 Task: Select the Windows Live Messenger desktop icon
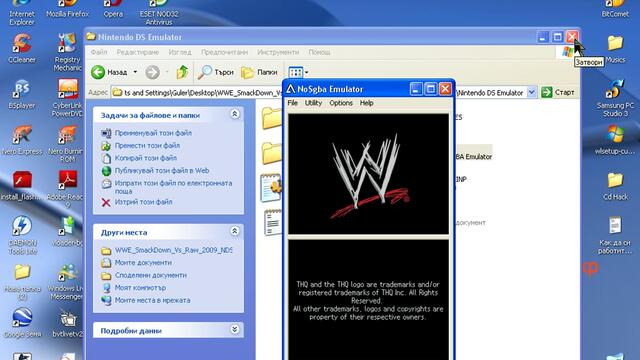[67, 282]
